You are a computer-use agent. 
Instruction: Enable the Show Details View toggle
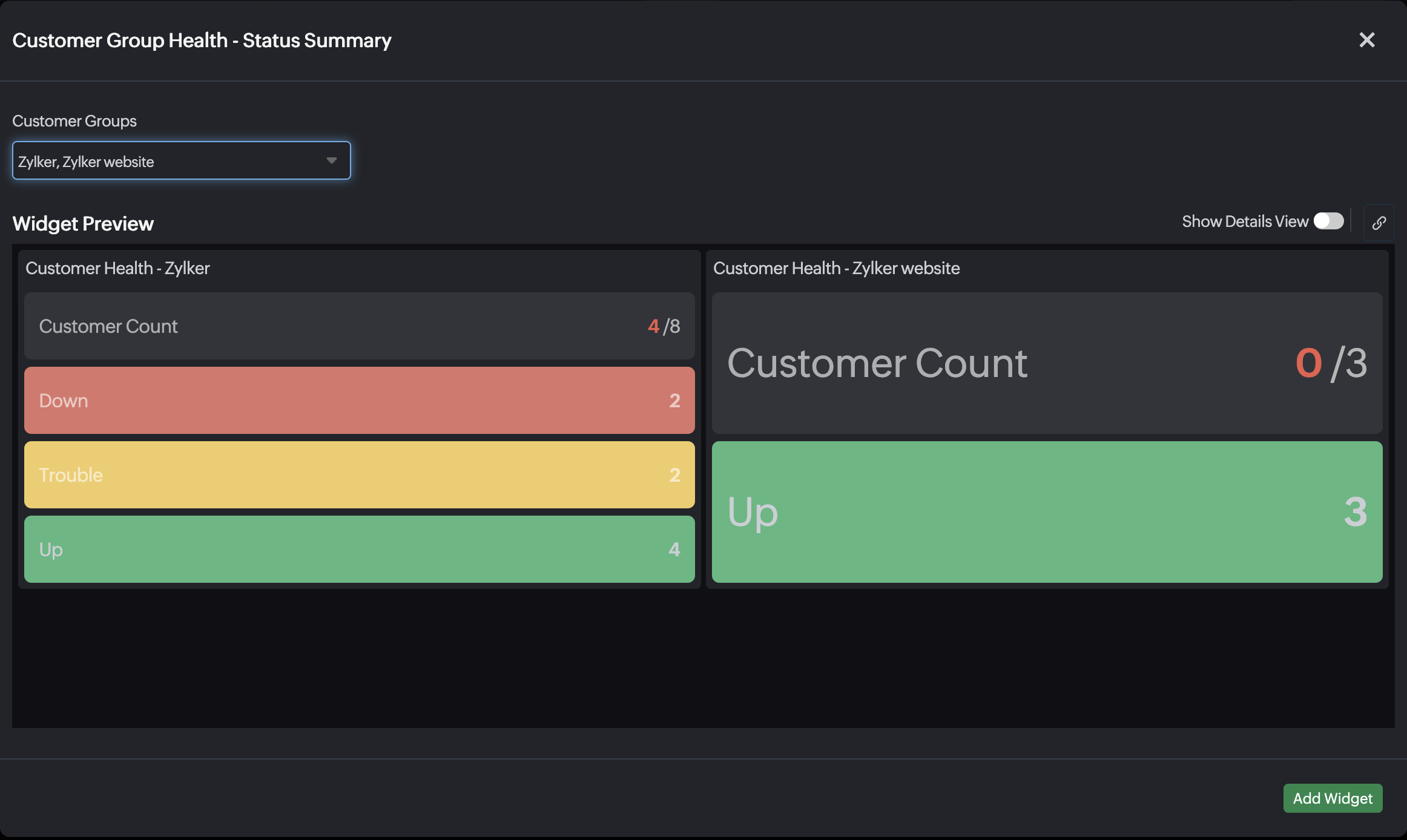pos(1328,221)
